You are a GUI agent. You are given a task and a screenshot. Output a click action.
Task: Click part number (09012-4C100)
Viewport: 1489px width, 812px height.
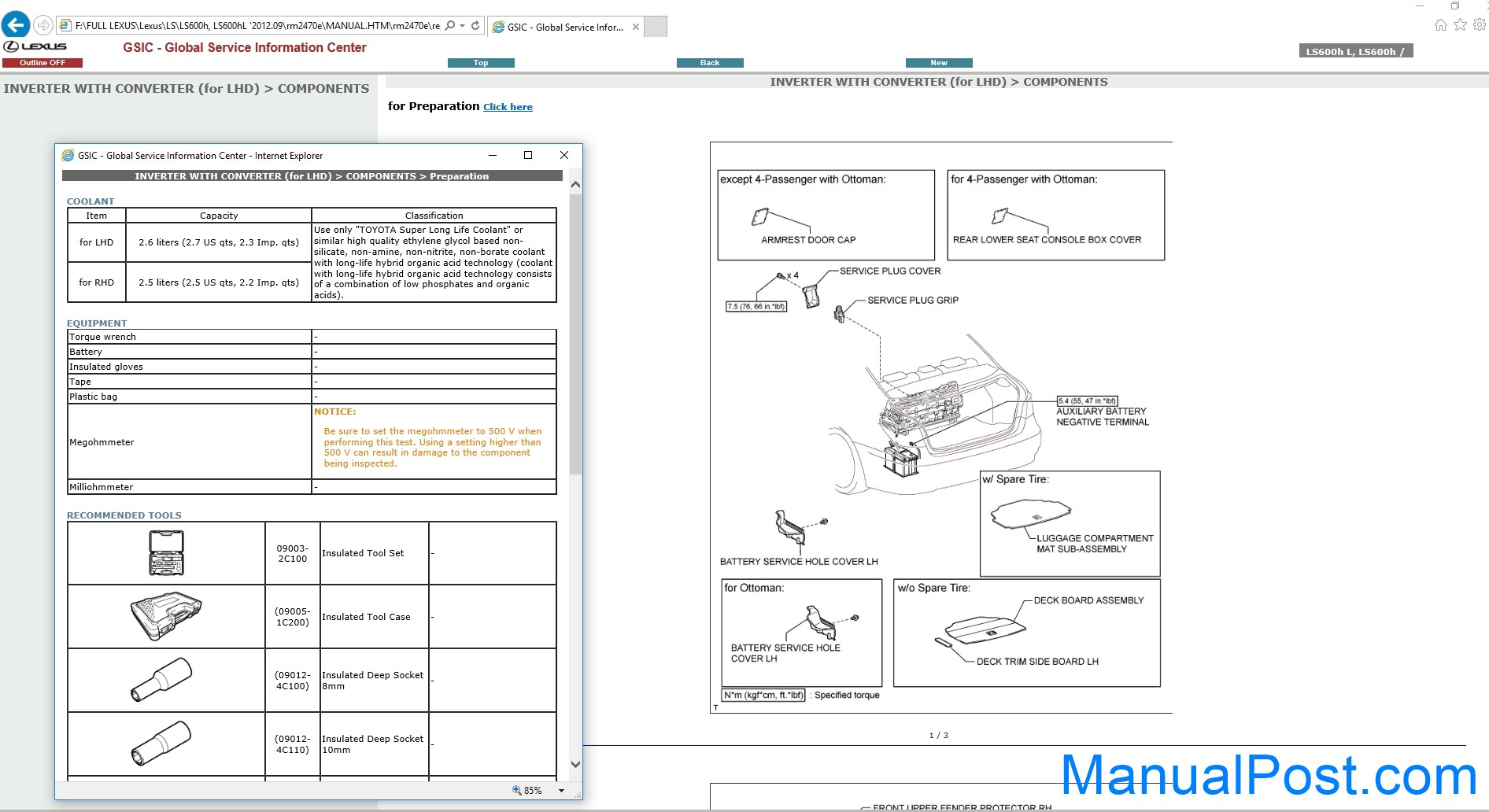[x=293, y=681]
